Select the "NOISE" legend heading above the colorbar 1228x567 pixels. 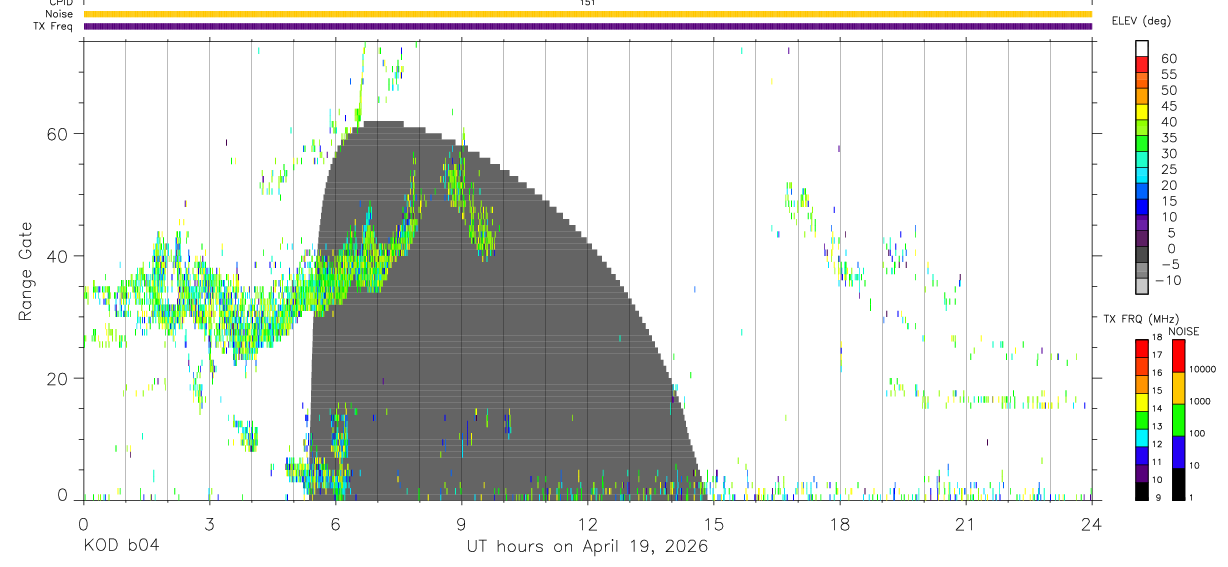coord(1184,332)
